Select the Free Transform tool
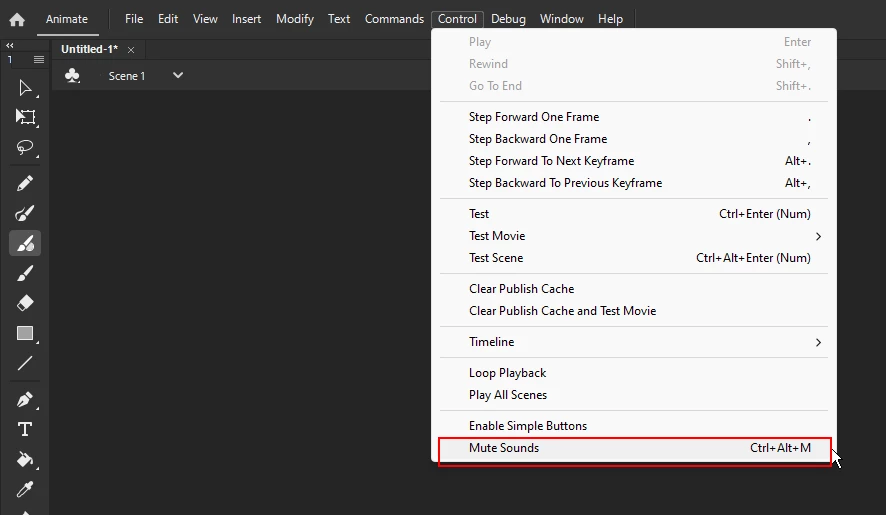Viewport: 886px width, 515px height. pos(25,117)
